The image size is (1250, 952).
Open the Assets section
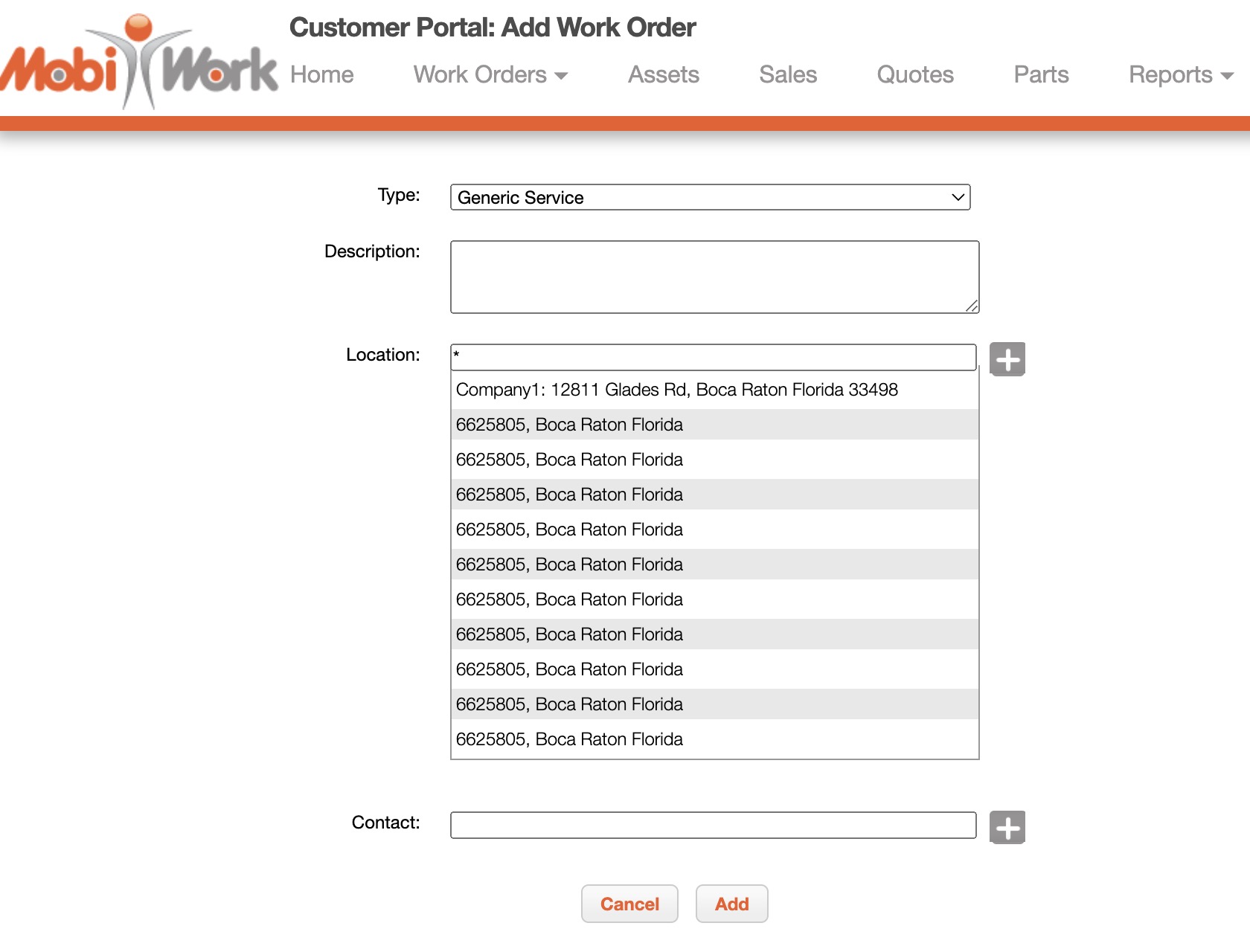pyautogui.click(x=663, y=74)
